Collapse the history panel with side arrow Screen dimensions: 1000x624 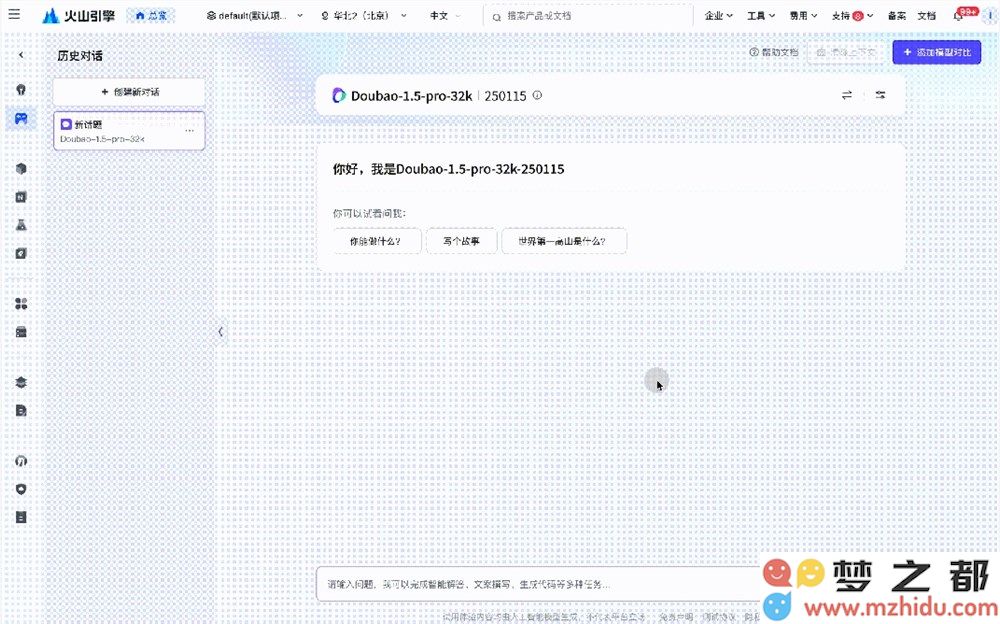pyautogui.click(x=220, y=331)
